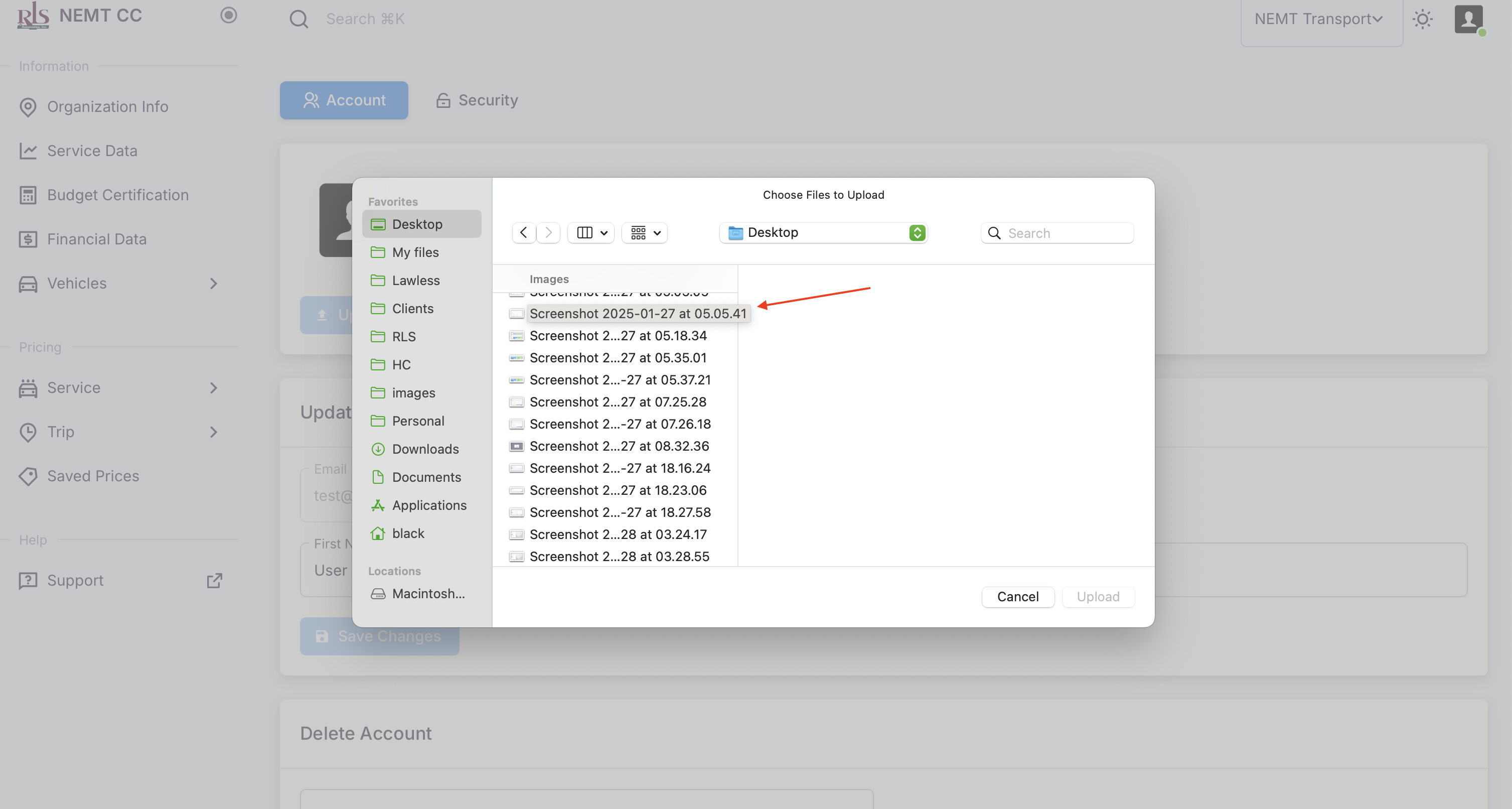Select the black home folder

click(x=408, y=533)
